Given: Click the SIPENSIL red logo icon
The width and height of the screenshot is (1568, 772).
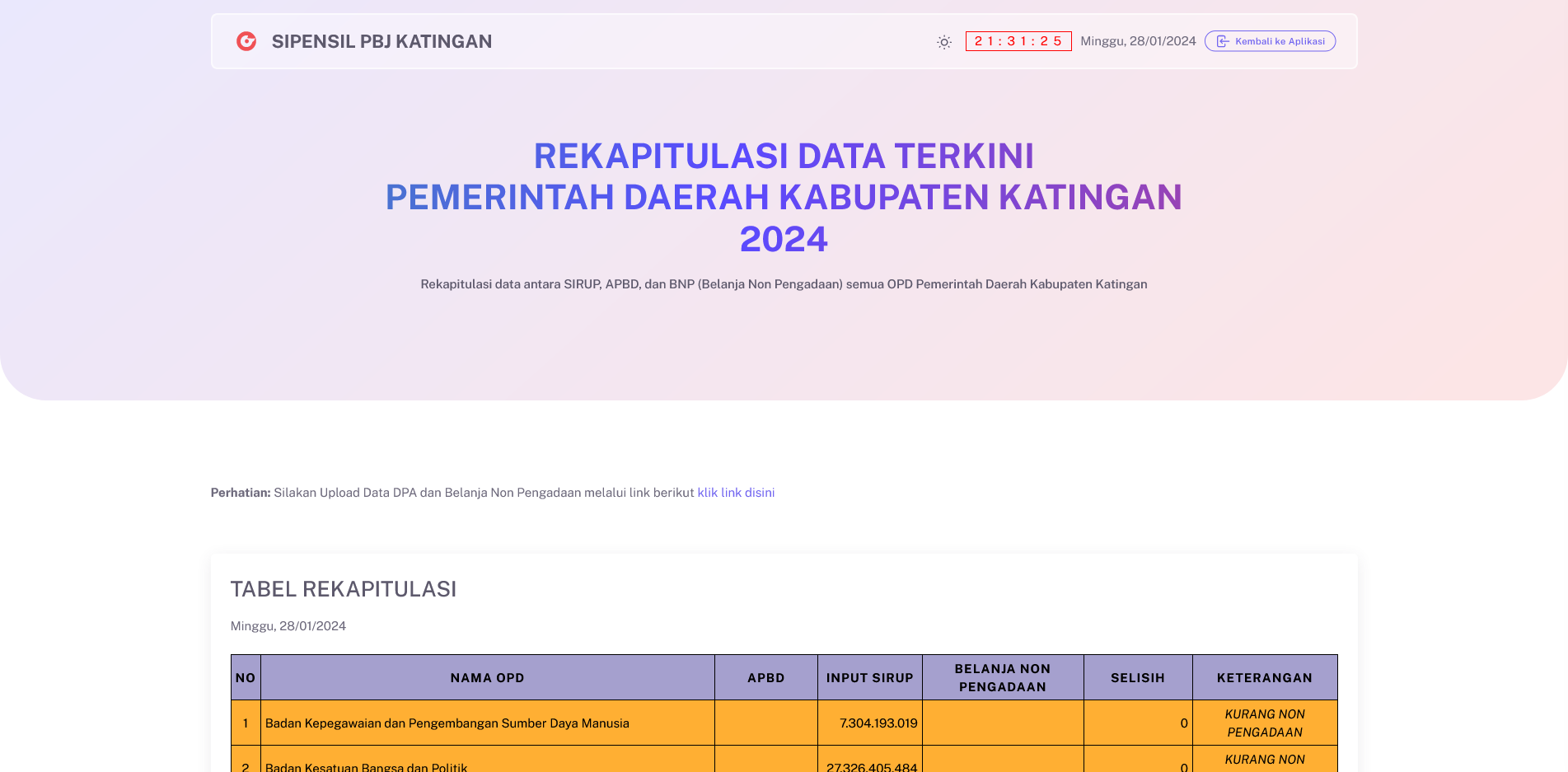Looking at the screenshot, I should click(x=246, y=41).
